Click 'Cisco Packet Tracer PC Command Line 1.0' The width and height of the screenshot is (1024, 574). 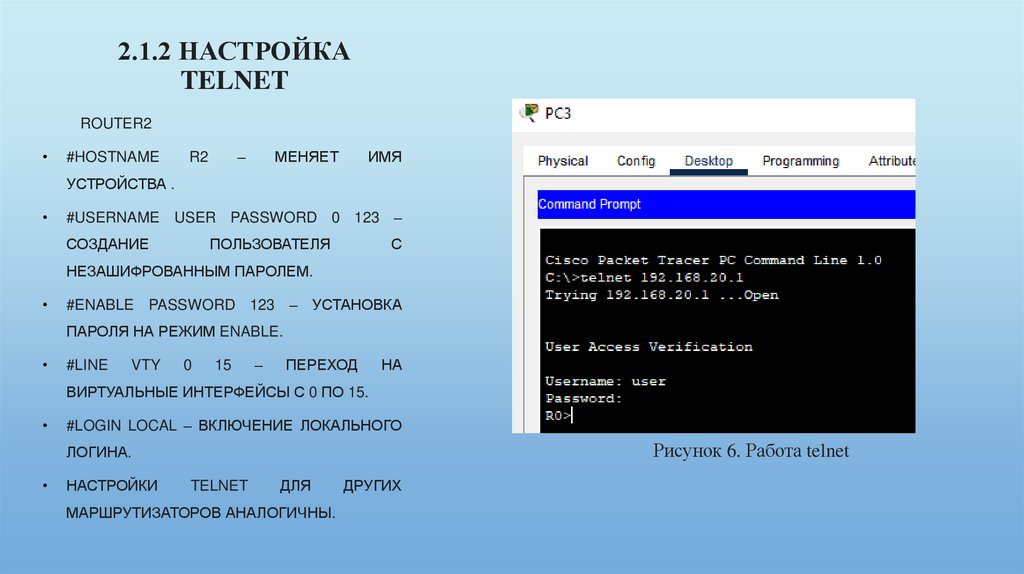click(713, 260)
